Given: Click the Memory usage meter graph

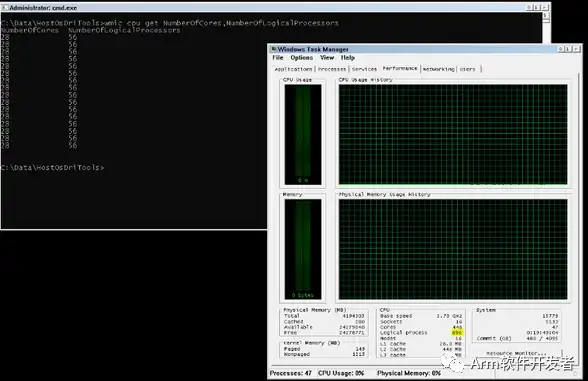Looking at the screenshot, I should (x=303, y=249).
